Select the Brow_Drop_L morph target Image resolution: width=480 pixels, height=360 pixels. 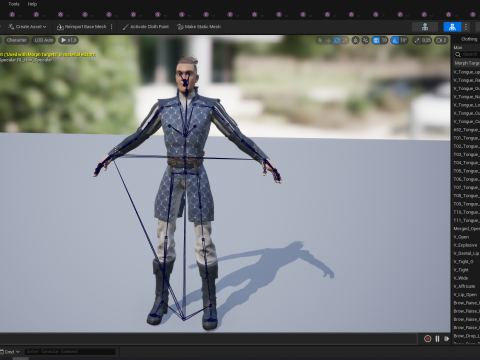(466, 336)
